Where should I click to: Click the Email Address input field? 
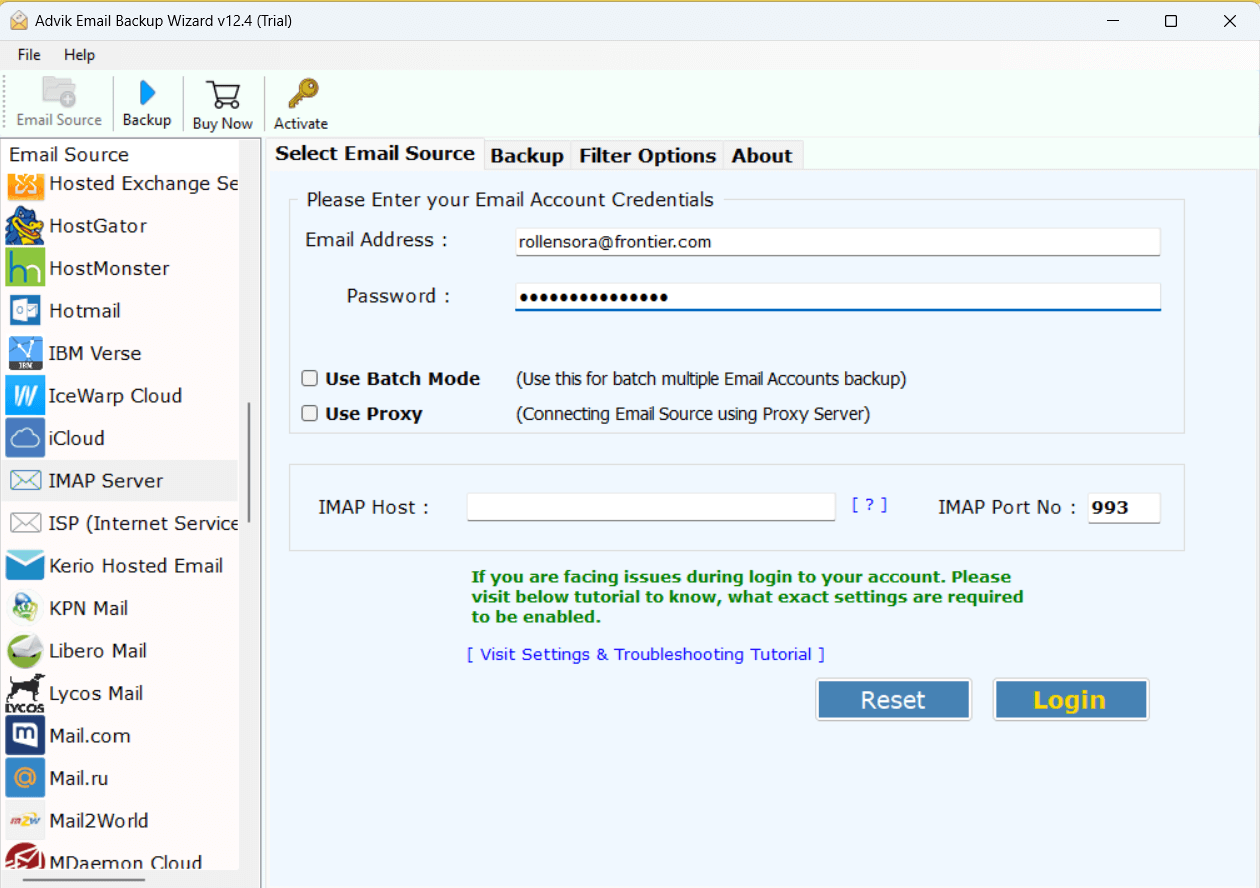(x=838, y=241)
